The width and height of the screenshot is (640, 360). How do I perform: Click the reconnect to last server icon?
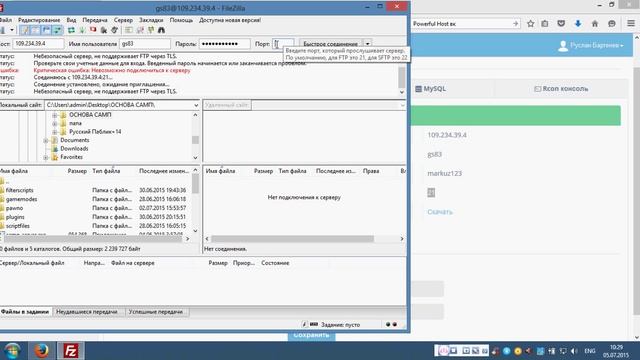point(115,30)
